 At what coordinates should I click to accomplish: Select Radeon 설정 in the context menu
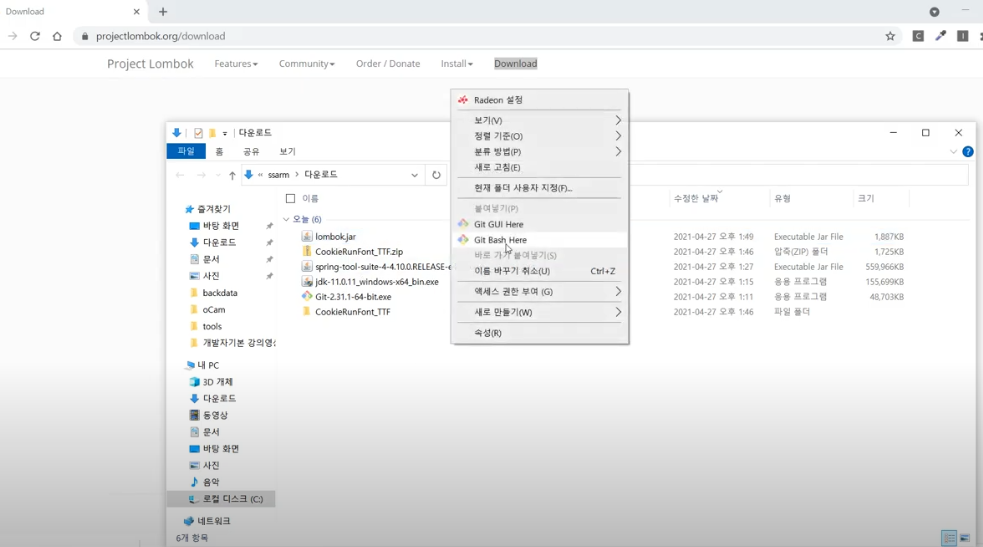540,100
